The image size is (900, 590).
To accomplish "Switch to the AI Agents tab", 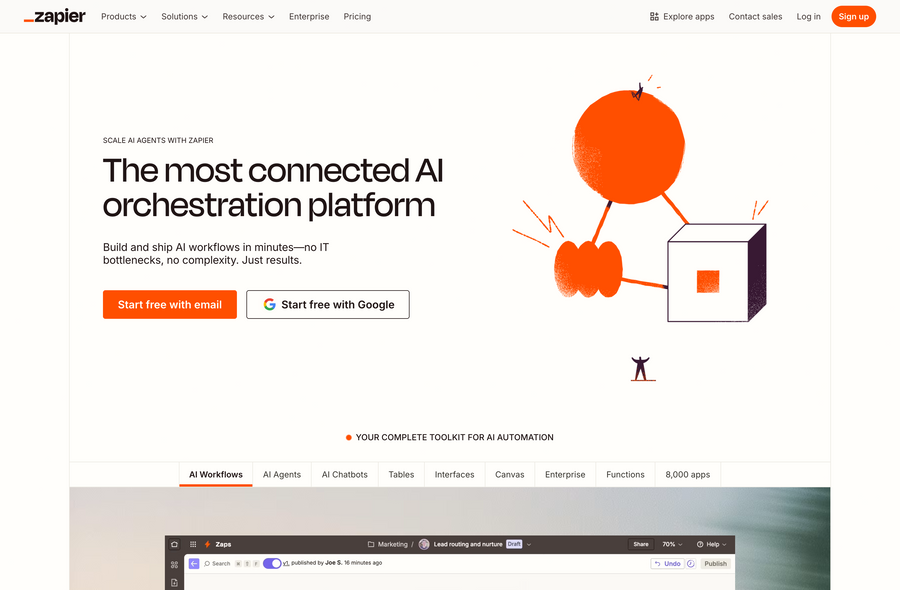I will 281,474.
